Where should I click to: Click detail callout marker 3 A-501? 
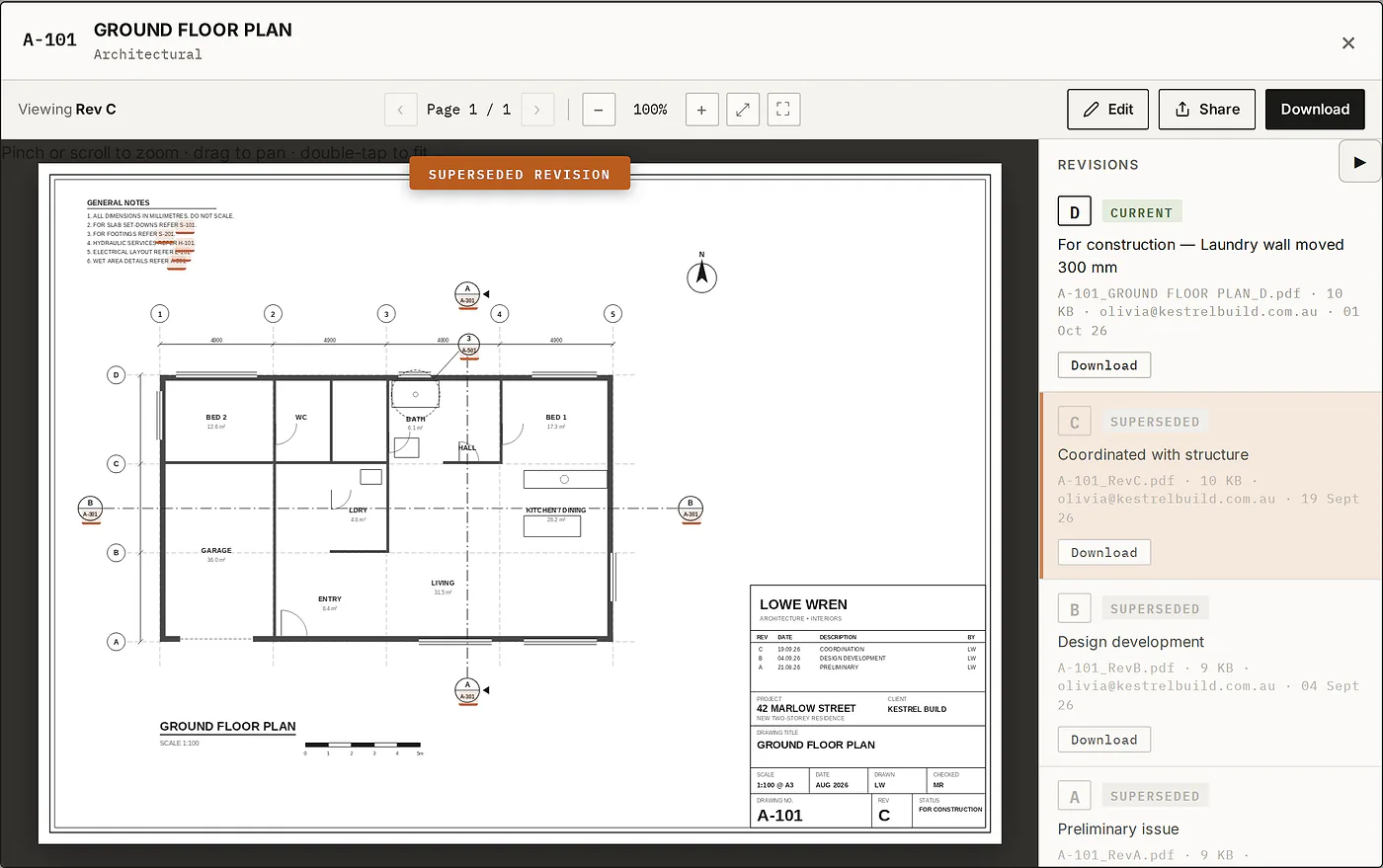[x=469, y=345]
